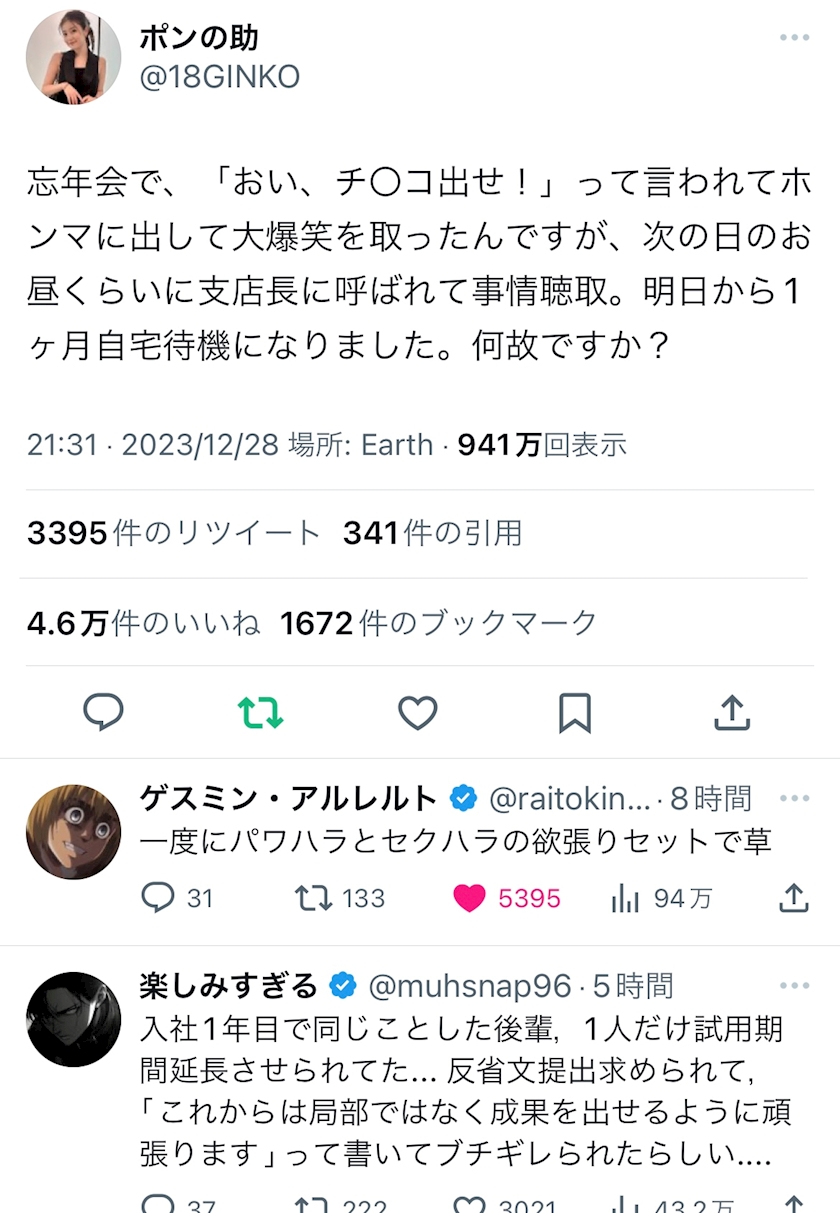
Task: Open the more options menu on ゲスミン・アルレルト's reply
Action: click(794, 798)
